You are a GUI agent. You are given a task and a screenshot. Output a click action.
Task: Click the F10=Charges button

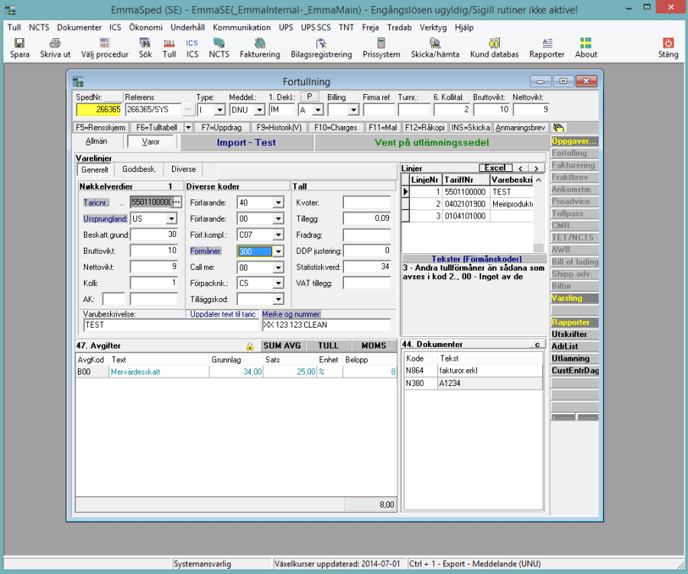336,128
